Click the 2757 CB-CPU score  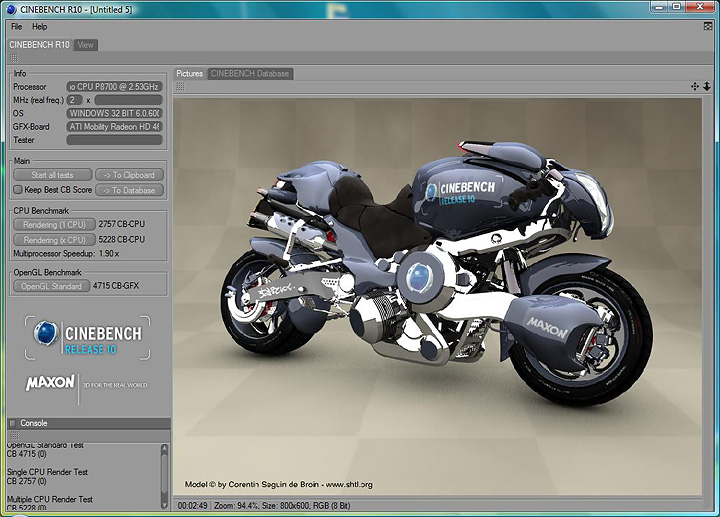122,224
